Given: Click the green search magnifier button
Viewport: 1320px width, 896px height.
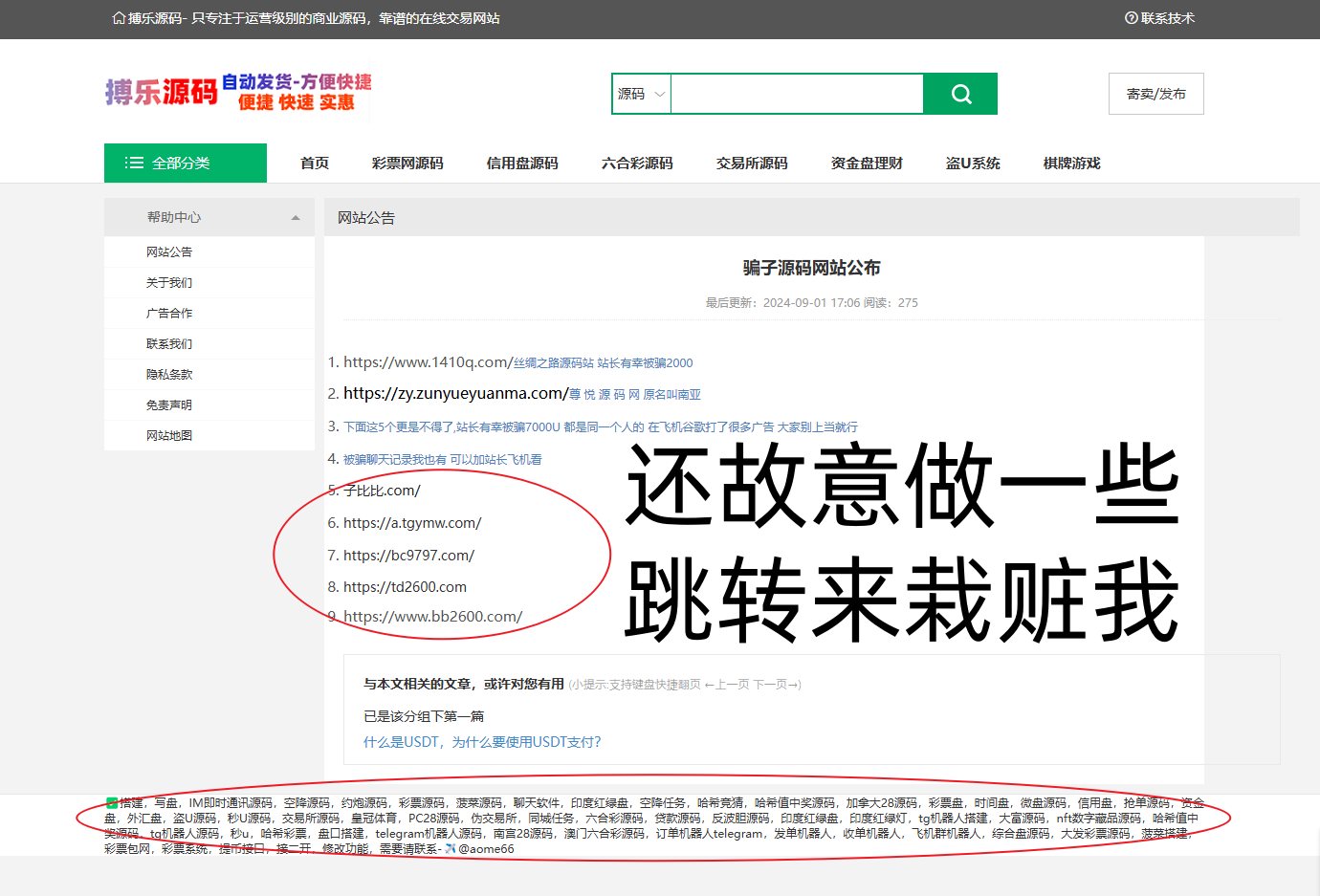Looking at the screenshot, I should (x=960, y=94).
